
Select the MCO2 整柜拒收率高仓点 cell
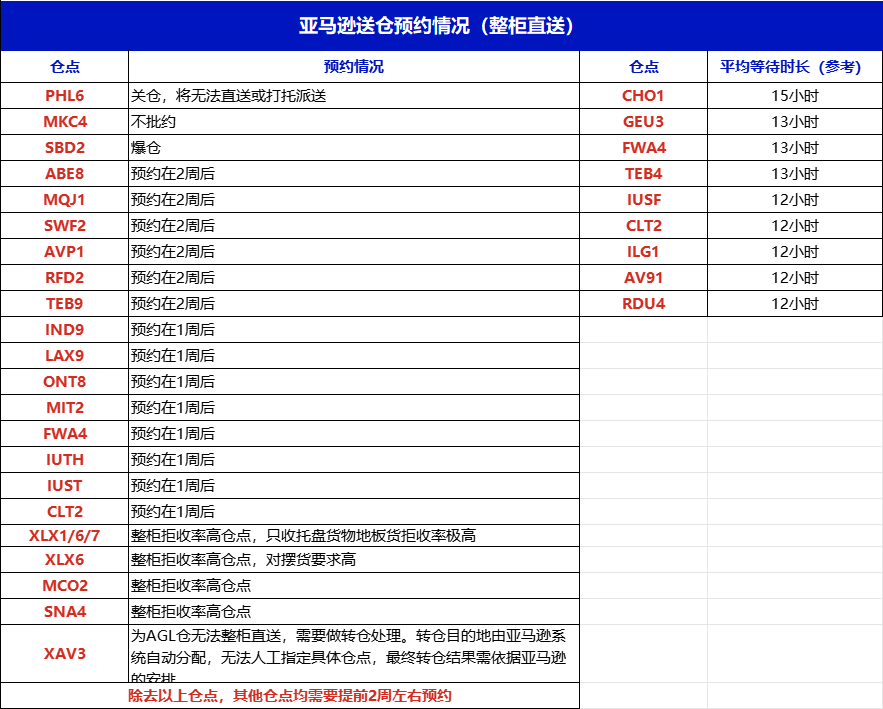pos(354,586)
